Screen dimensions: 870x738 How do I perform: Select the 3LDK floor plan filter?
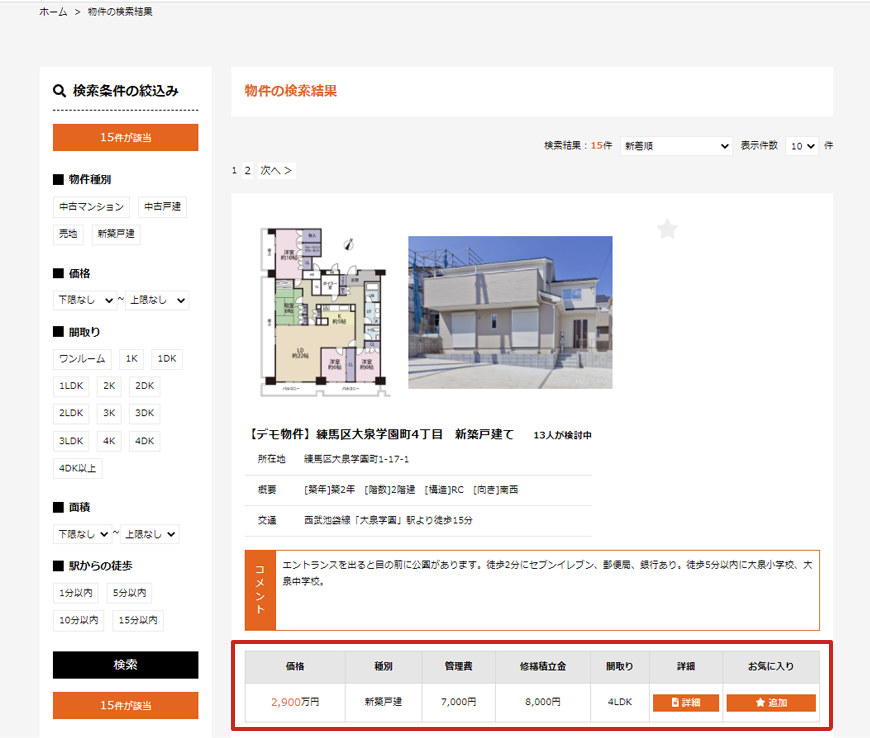(71, 441)
